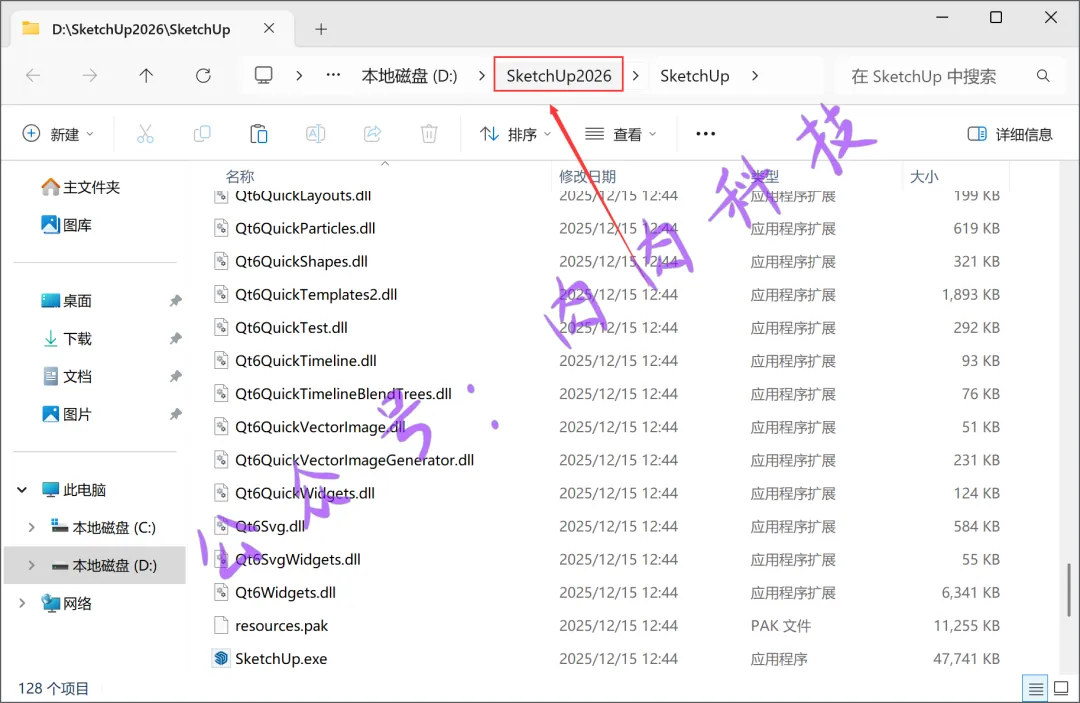This screenshot has width=1080, height=703.
Task: Close the D:\SketchUp2026\SketchUp tab
Action: pos(269,28)
